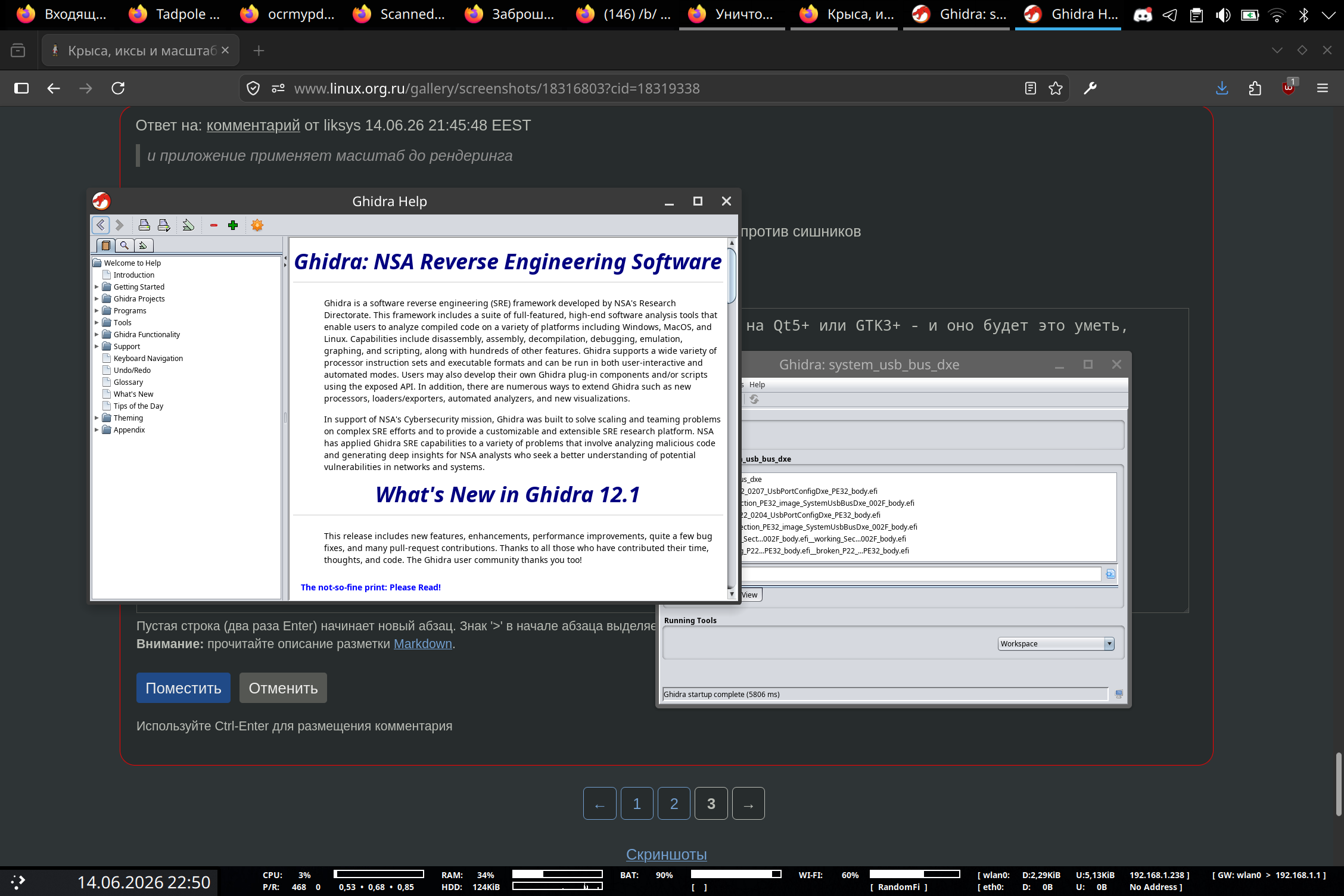Go to comments page 2

[674, 804]
